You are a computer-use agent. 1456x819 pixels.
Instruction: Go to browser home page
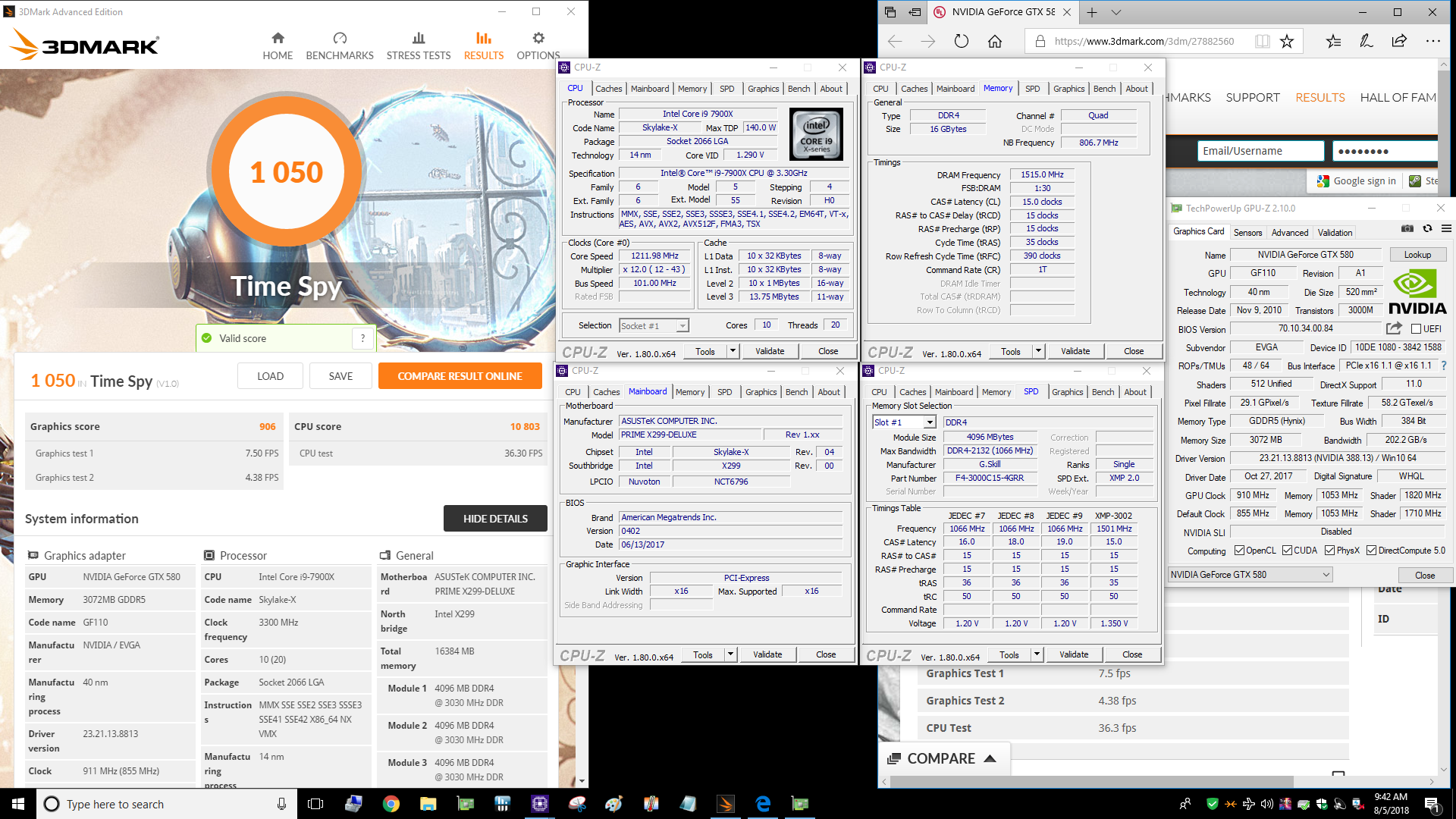coord(995,41)
